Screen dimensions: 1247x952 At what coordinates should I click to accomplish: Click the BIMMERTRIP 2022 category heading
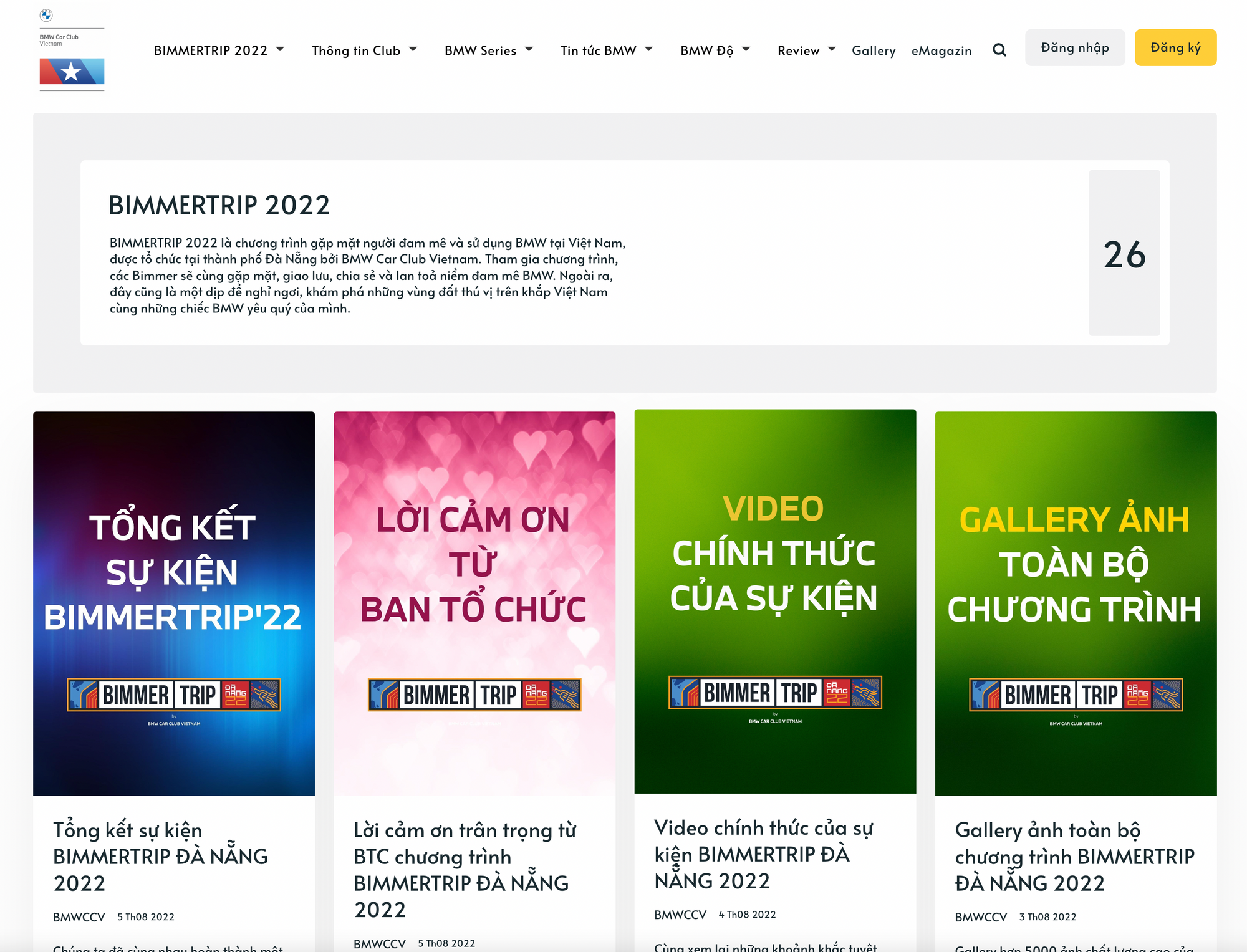click(x=219, y=205)
